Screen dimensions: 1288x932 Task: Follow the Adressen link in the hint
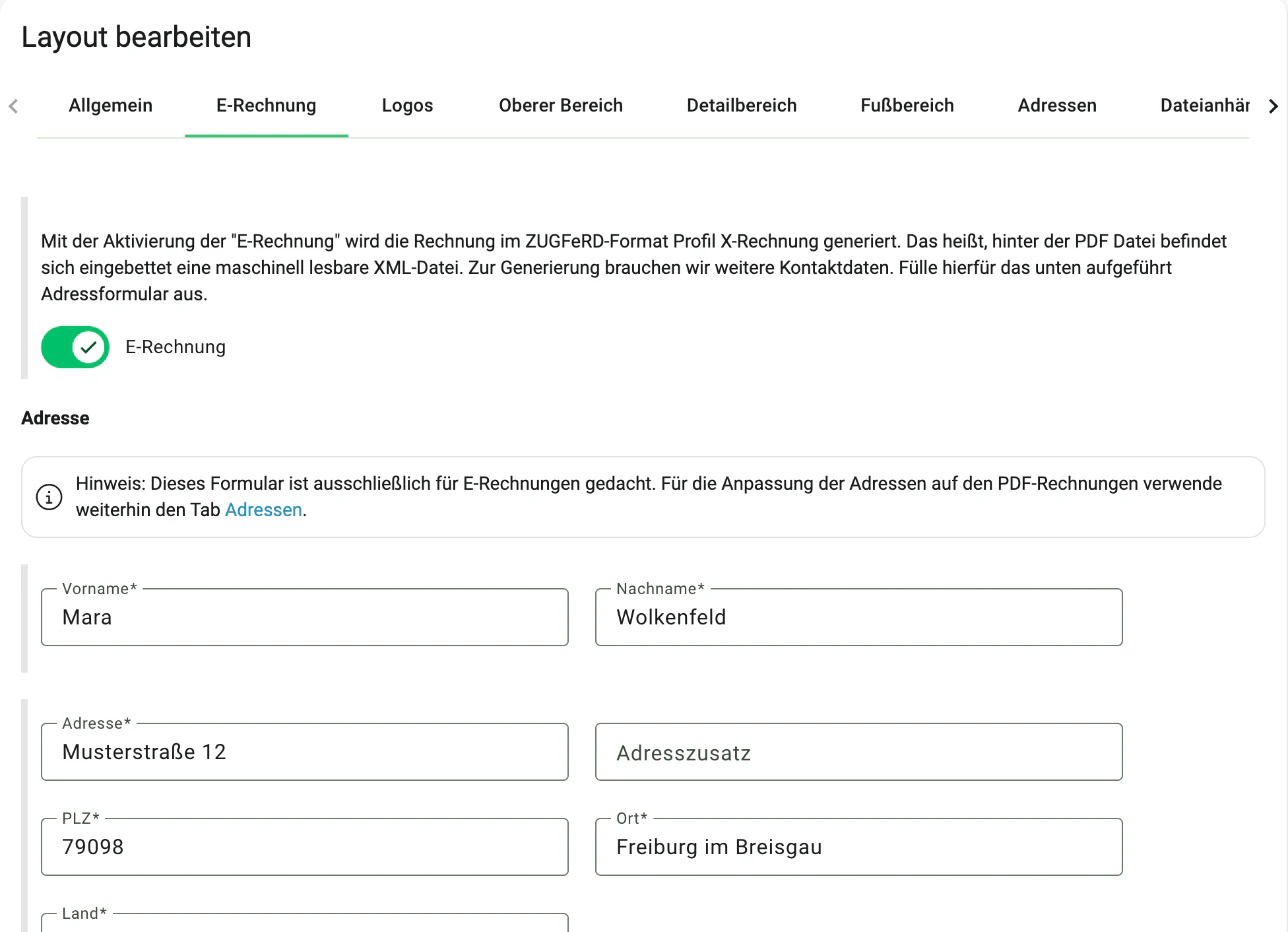pyautogui.click(x=264, y=510)
